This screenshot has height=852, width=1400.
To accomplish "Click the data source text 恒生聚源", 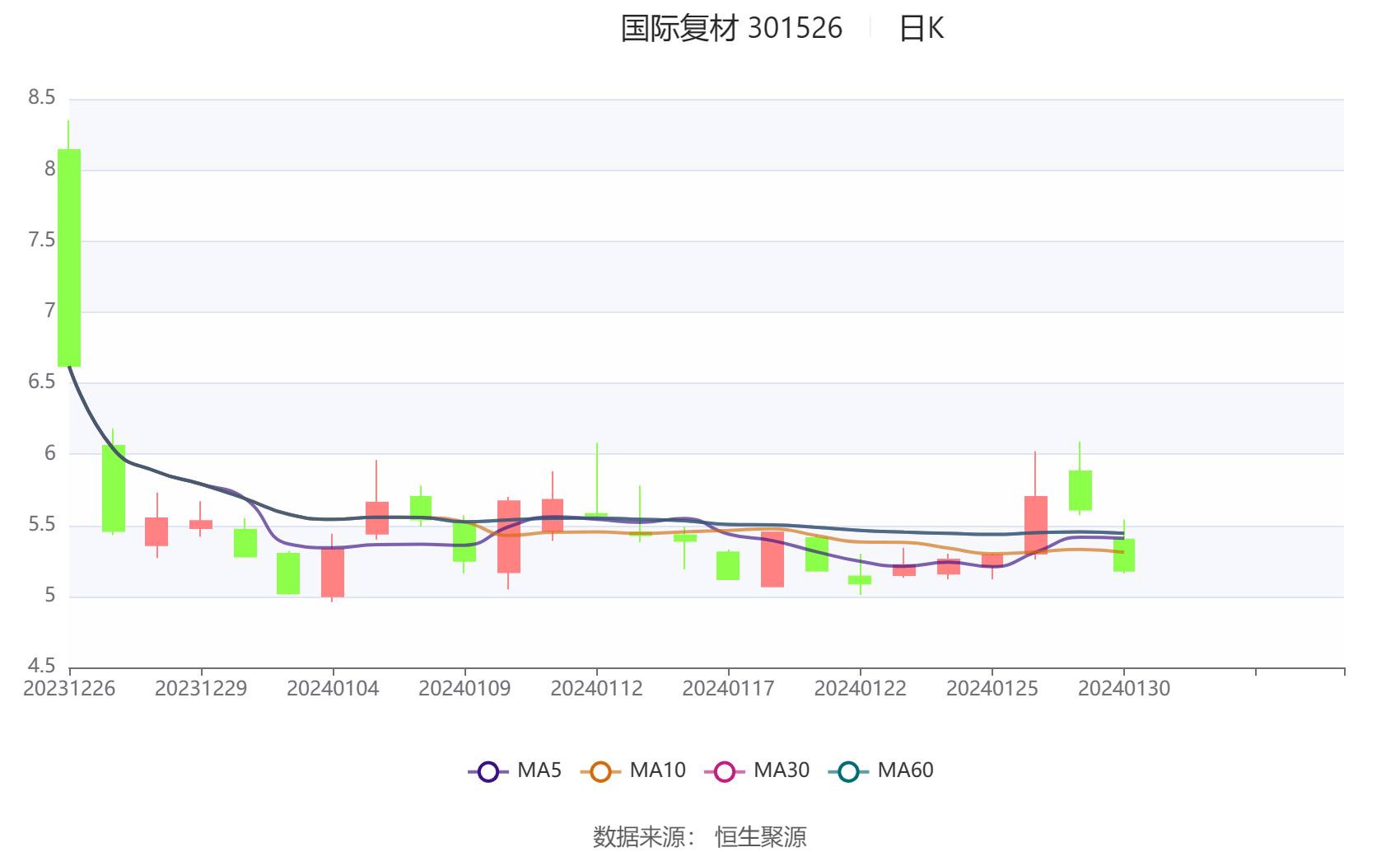I will (x=761, y=837).
